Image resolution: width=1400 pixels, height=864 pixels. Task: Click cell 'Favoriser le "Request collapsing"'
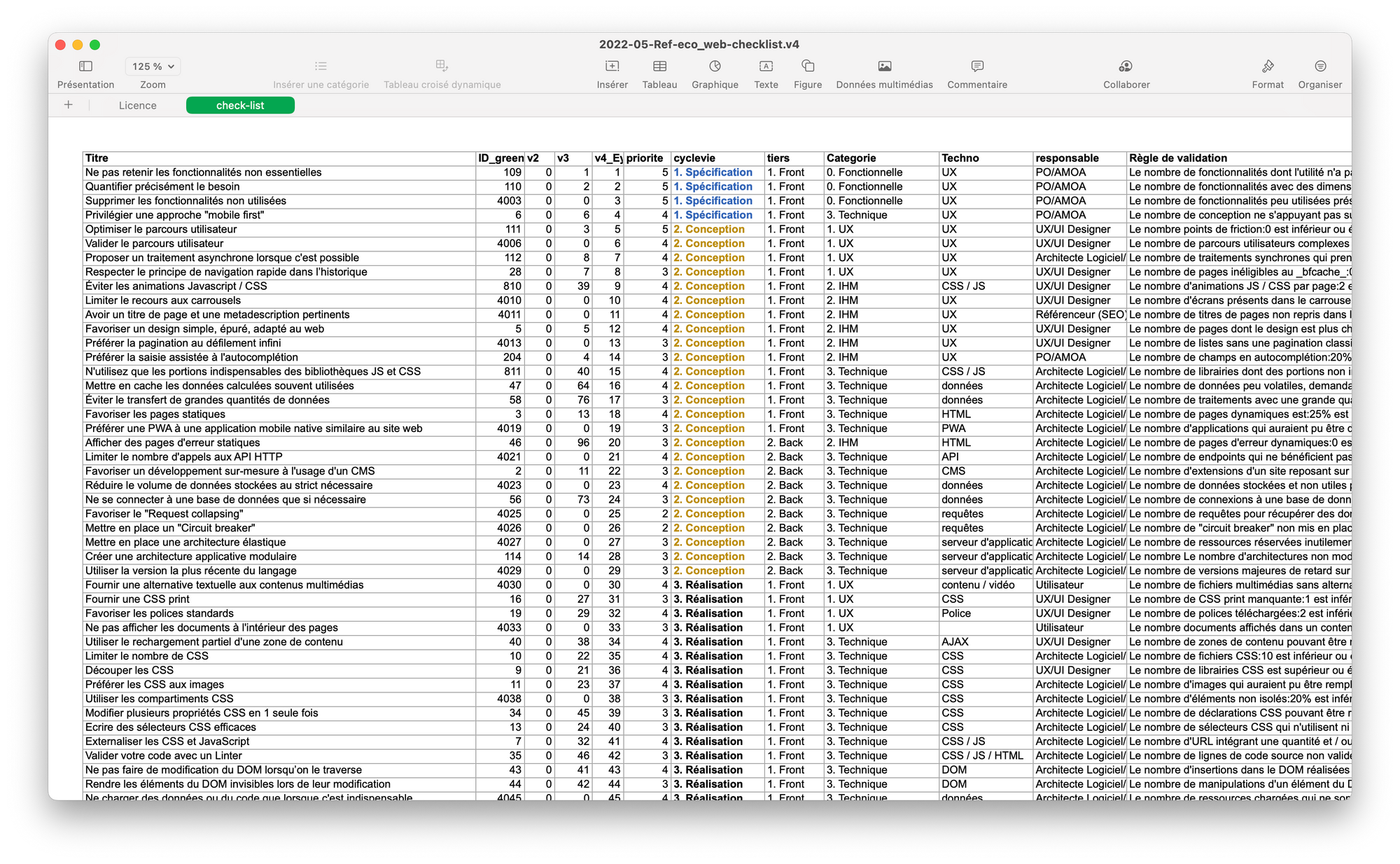279,514
